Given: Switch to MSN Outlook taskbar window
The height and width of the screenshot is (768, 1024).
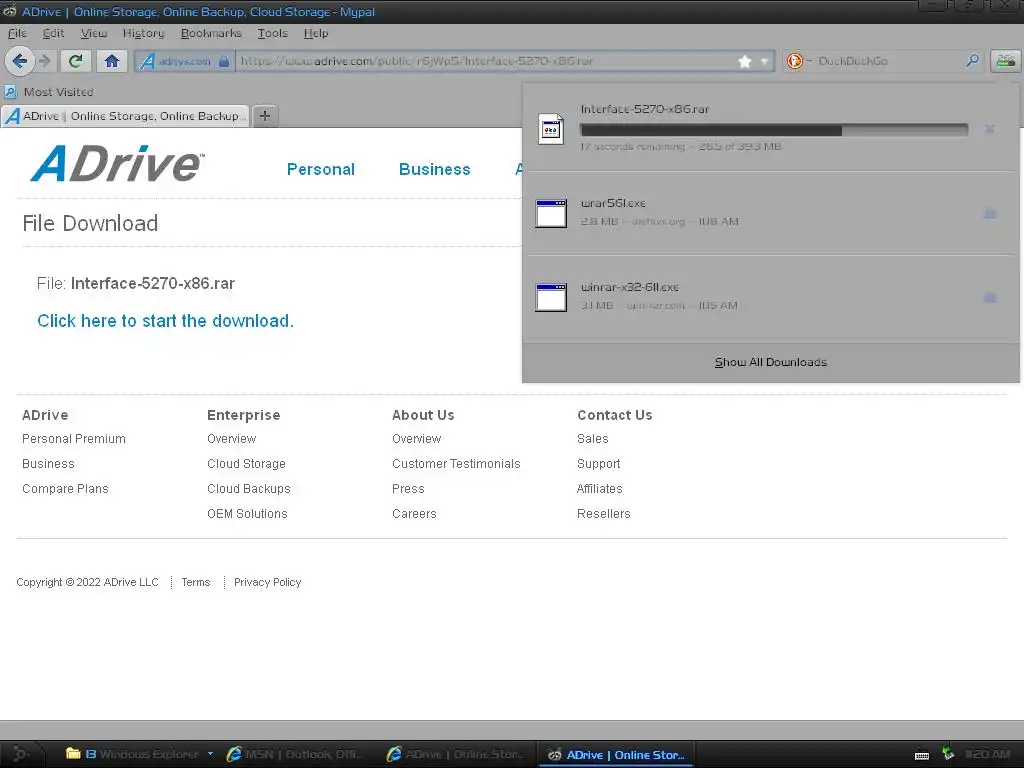Looking at the screenshot, I should [x=294, y=754].
